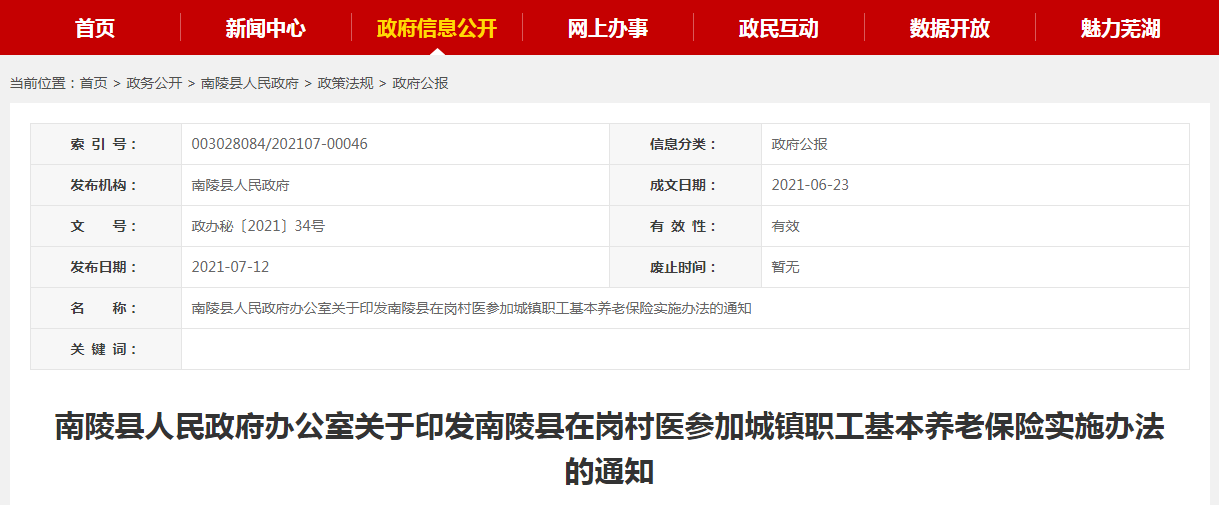This screenshot has height=505, width=1219.
Task: Click the 关键词 label cell
Action: click(x=106, y=349)
